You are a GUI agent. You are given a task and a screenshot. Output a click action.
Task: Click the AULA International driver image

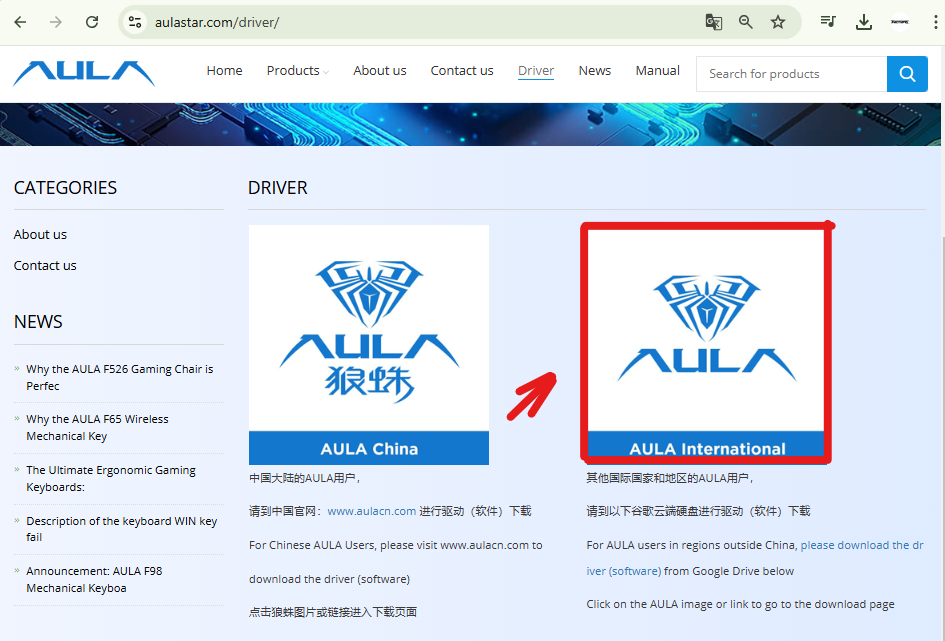706,343
